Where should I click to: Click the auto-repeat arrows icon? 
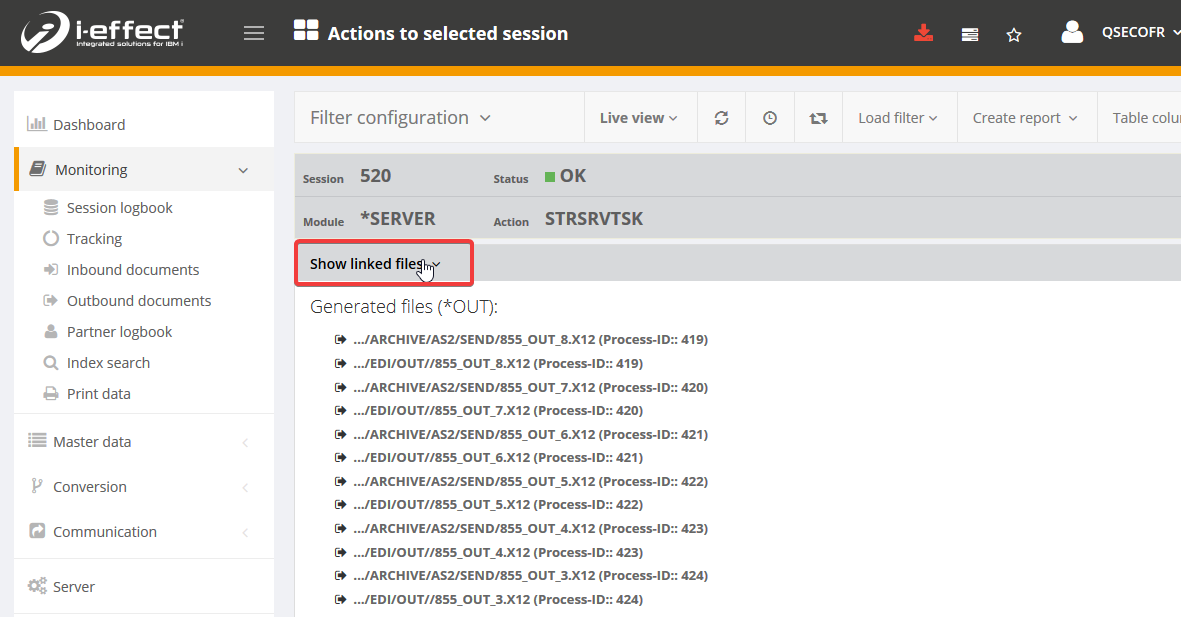tap(818, 118)
